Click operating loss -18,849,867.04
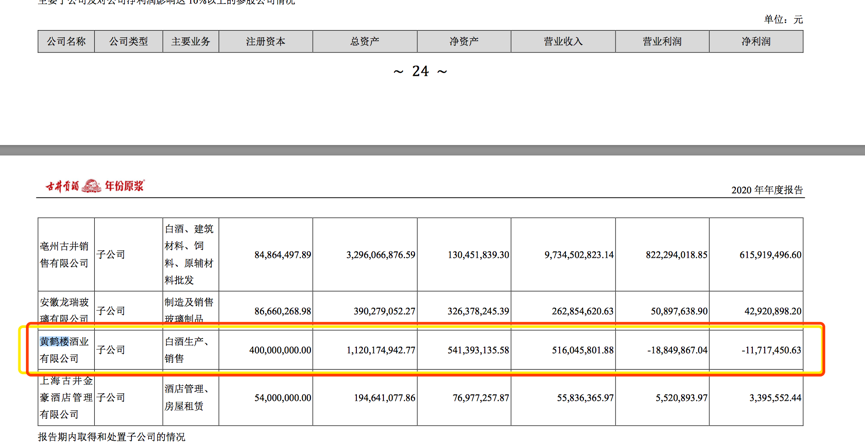Image resolution: width=865 pixels, height=446 pixels. [678, 351]
